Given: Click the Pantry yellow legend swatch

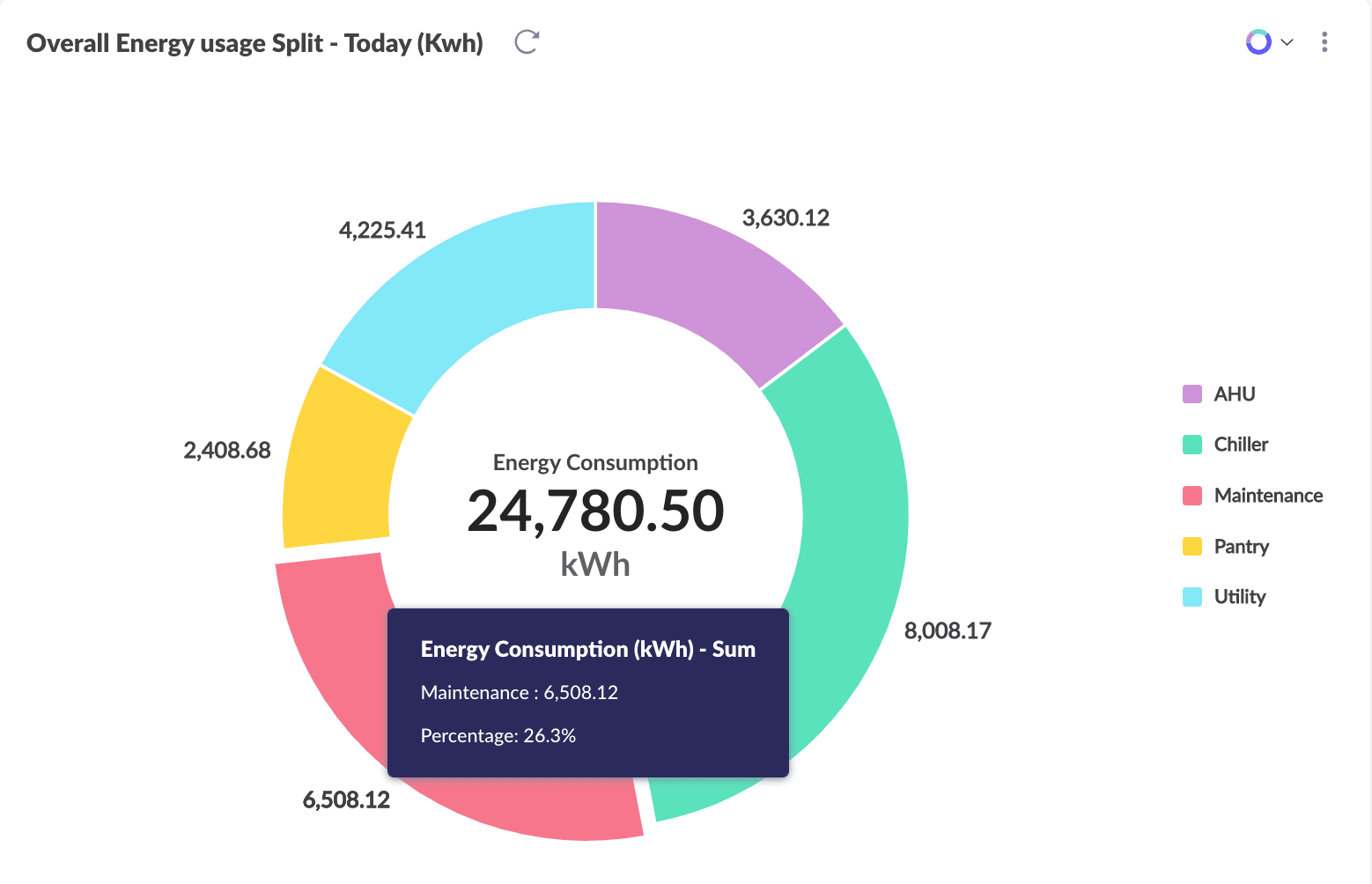Looking at the screenshot, I should pyautogui.click(x=1192, y=546).
